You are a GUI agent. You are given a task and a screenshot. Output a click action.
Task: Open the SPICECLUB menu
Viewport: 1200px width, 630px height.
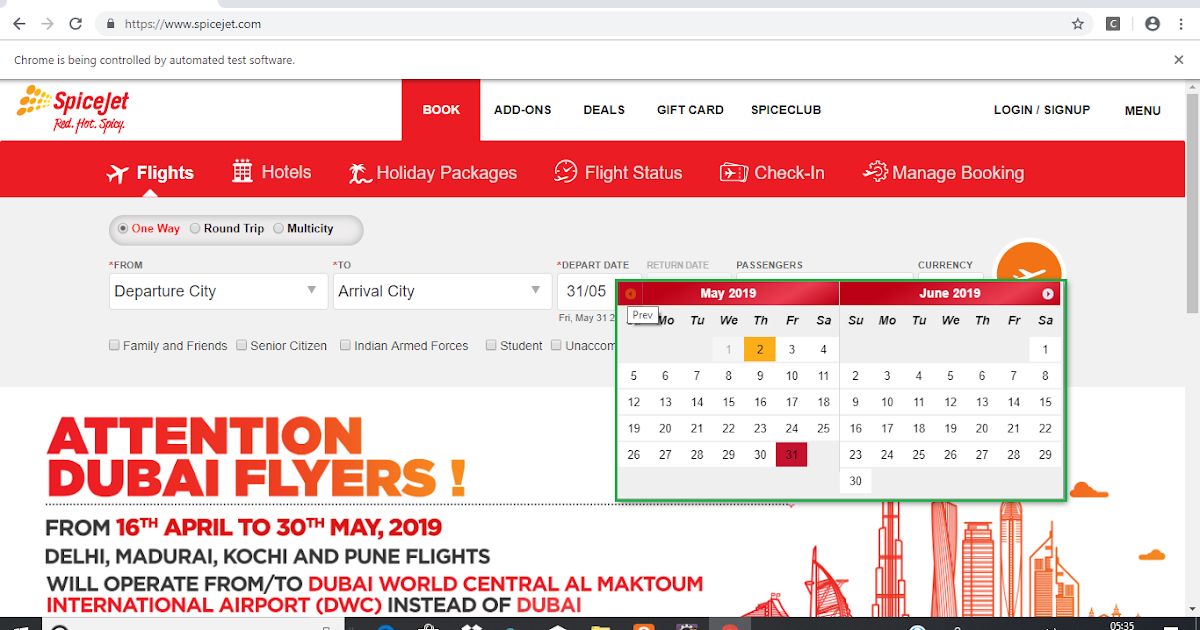pos(786,110)
